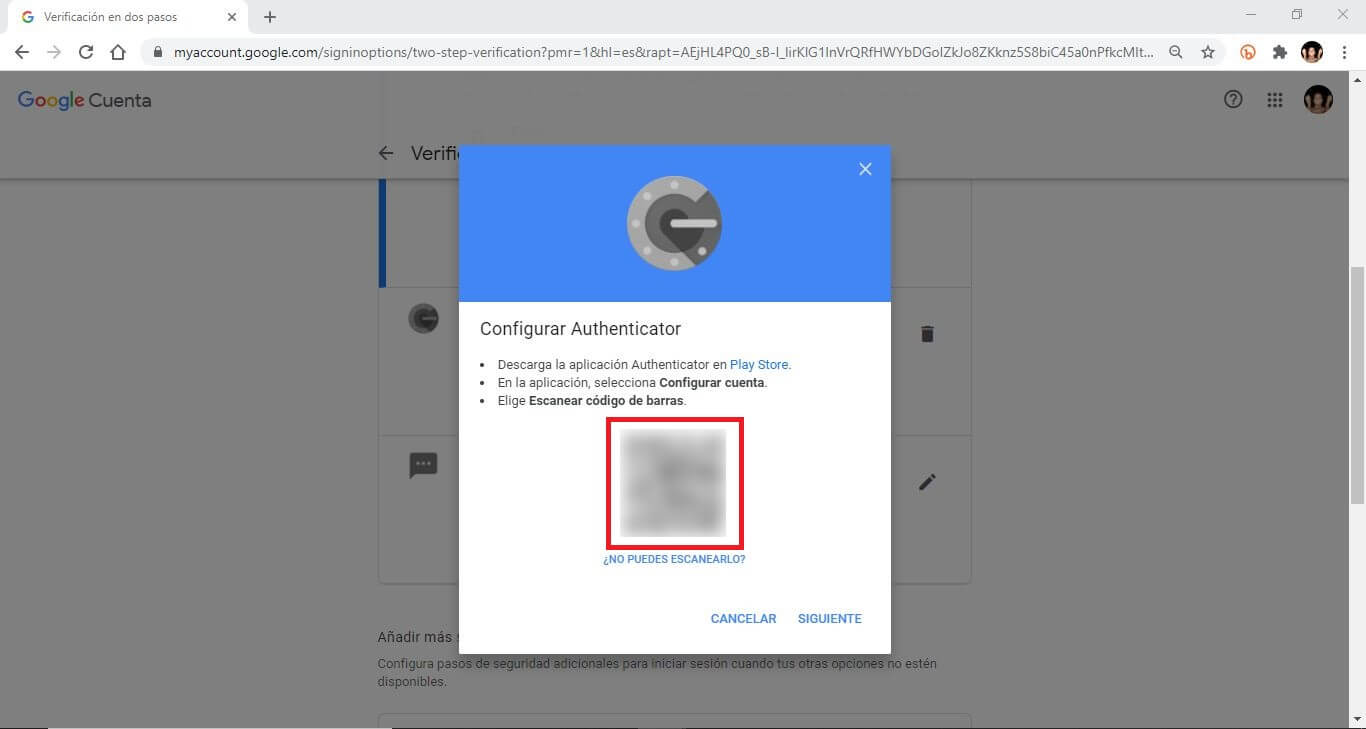Image resolution: width=1366 pixels, height=729 pixels.
Task: Open the Chrome three-dot menu
Action: tap(1345, 52)
